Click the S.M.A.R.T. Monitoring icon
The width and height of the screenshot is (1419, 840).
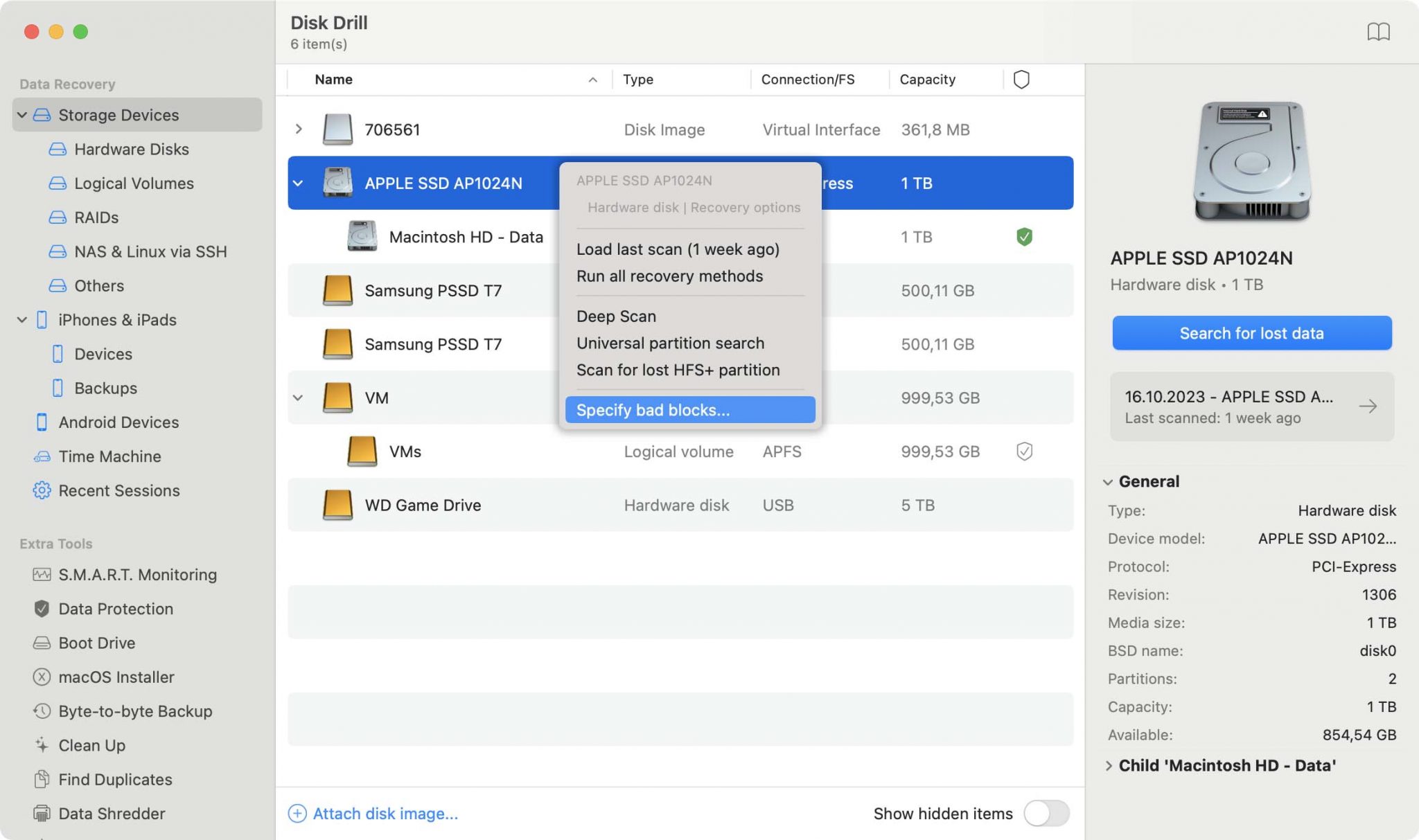tap(42, 574)
